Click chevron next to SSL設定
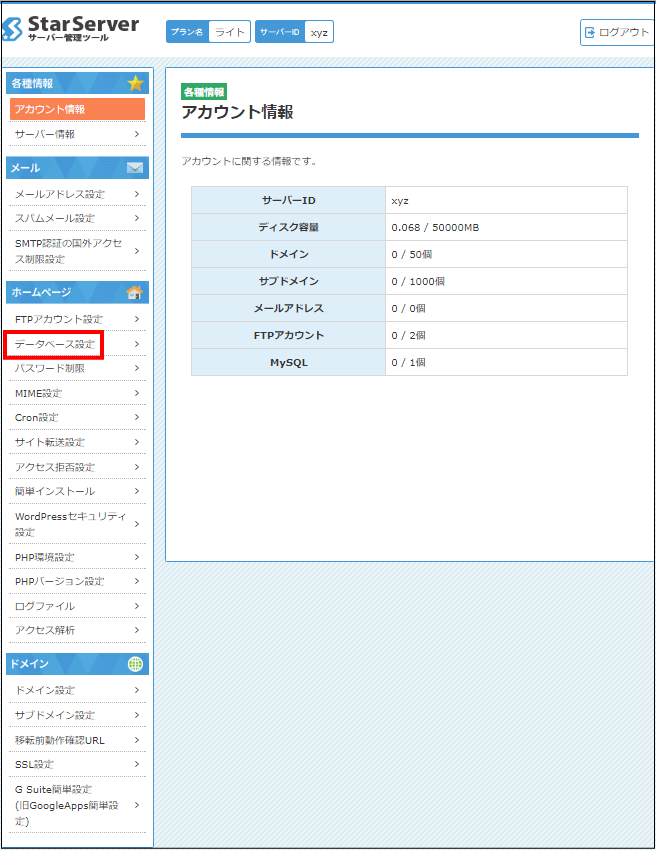The width and height of the screenshot is (656, 850). [x=137, y=764]
